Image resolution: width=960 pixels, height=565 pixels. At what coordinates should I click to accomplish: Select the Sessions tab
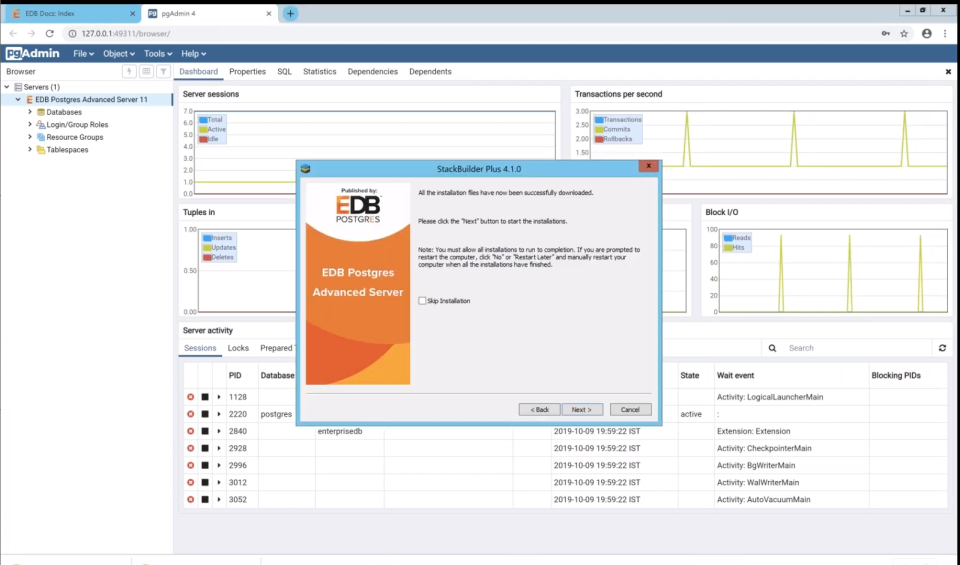tap(200, 348)
